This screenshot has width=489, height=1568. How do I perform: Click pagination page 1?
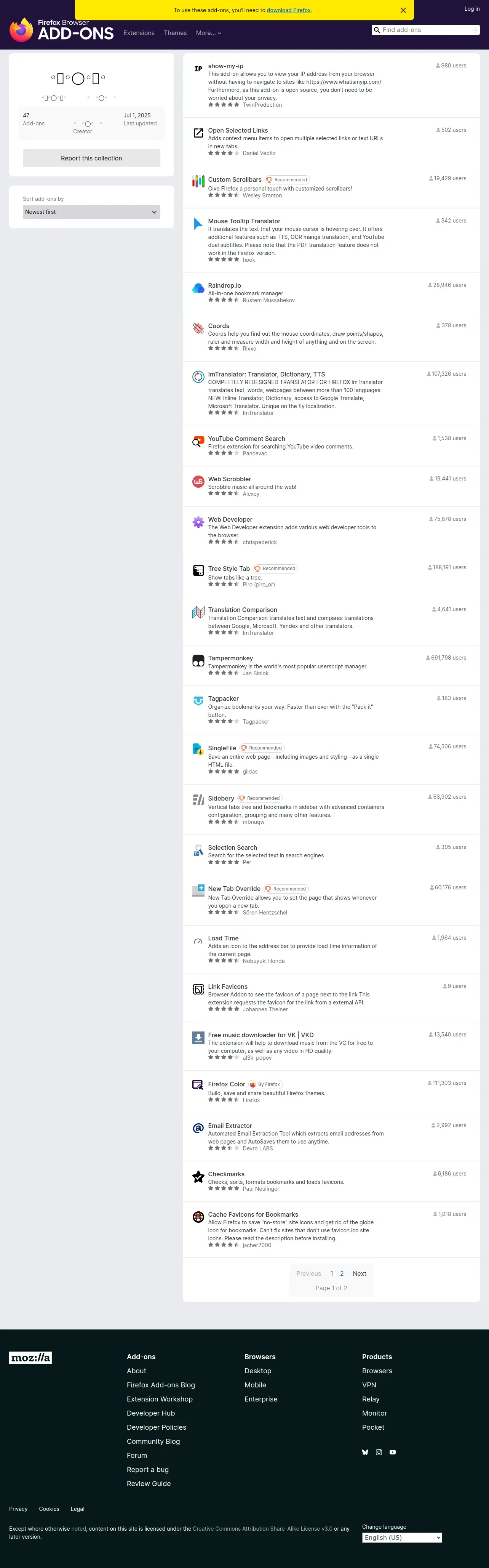(x=331, y=1273)
